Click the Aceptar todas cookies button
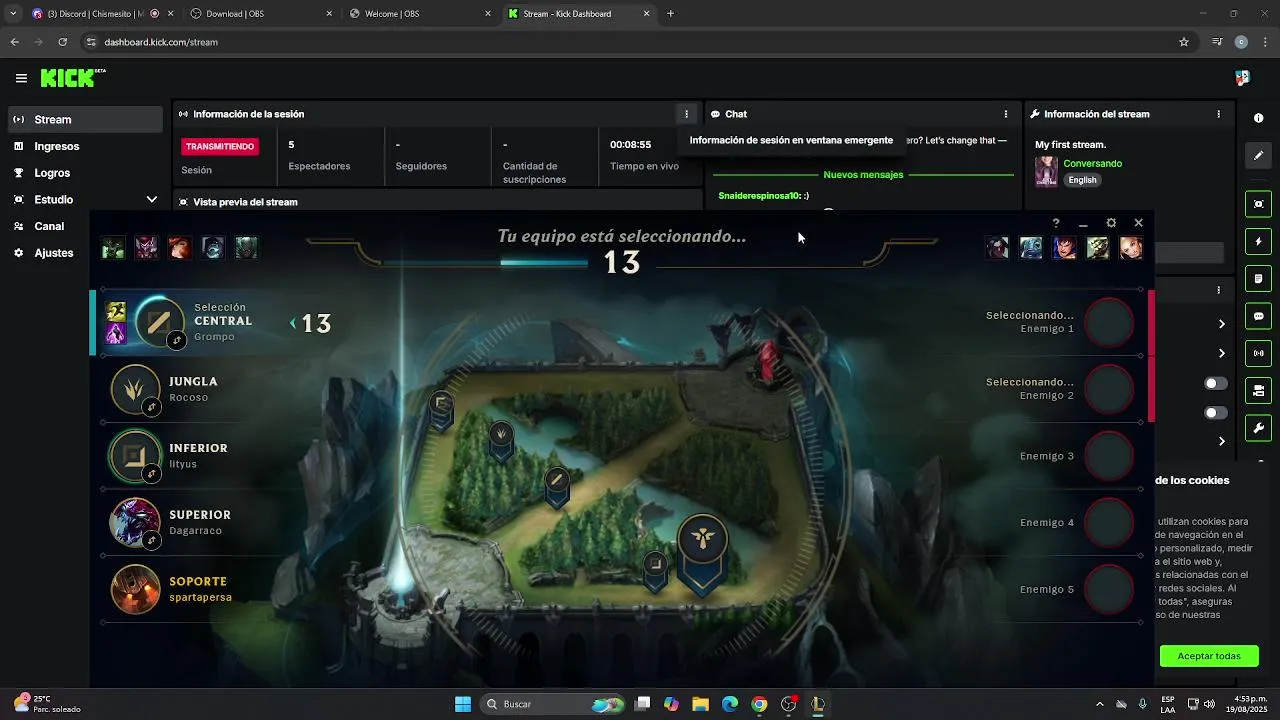1280x720 pixels. 1209,656
